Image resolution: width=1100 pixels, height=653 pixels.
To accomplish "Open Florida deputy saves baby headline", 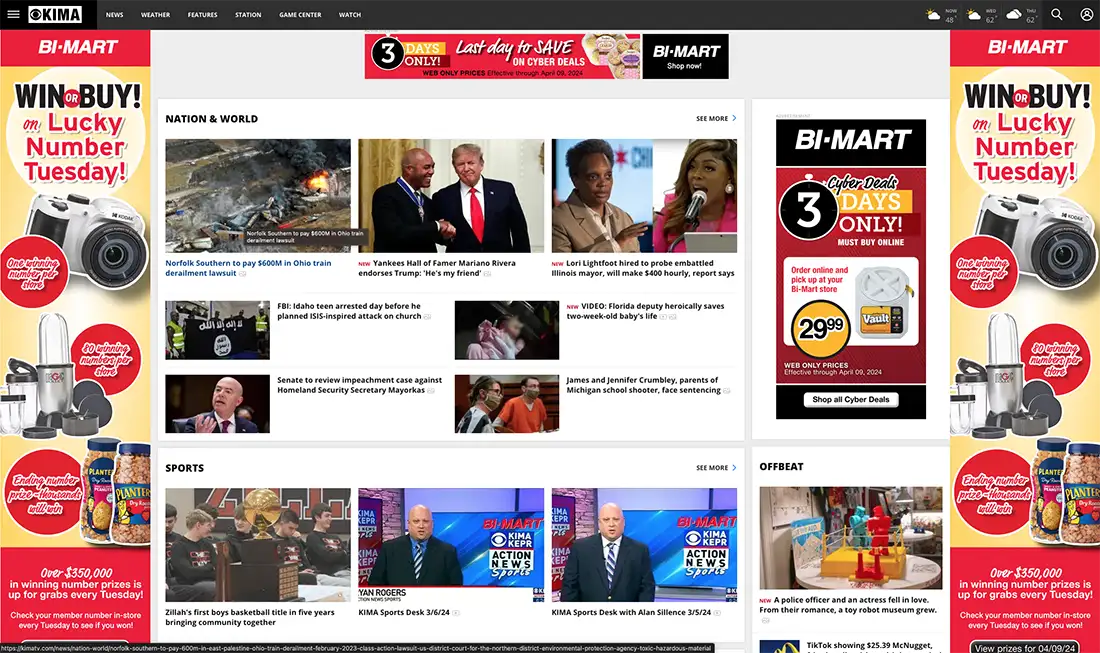I will (645, 311).
